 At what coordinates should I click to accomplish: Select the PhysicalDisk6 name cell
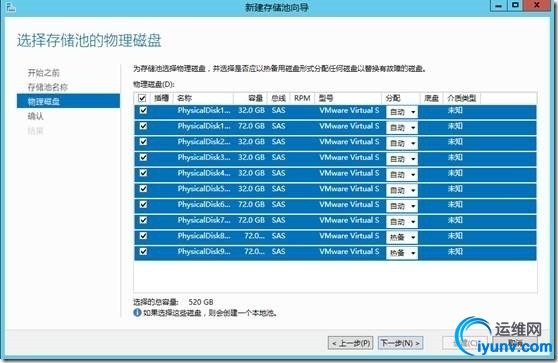coord(204,204)
